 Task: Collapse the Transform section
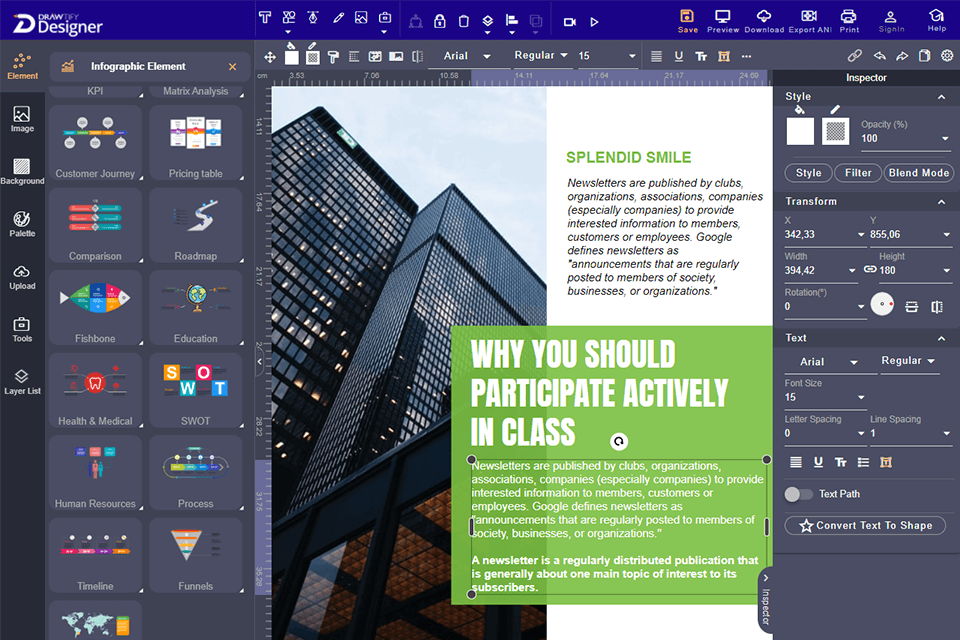pos(941,202)
